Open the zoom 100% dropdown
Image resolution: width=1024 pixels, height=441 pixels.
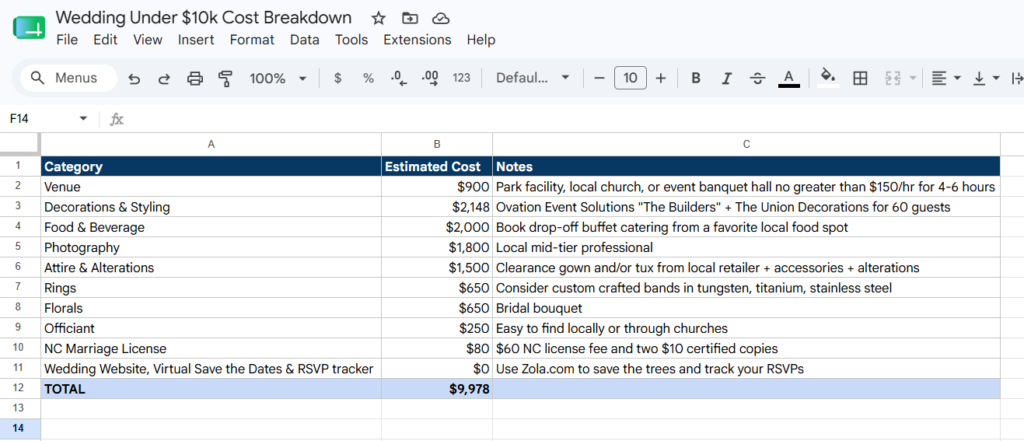278,78
